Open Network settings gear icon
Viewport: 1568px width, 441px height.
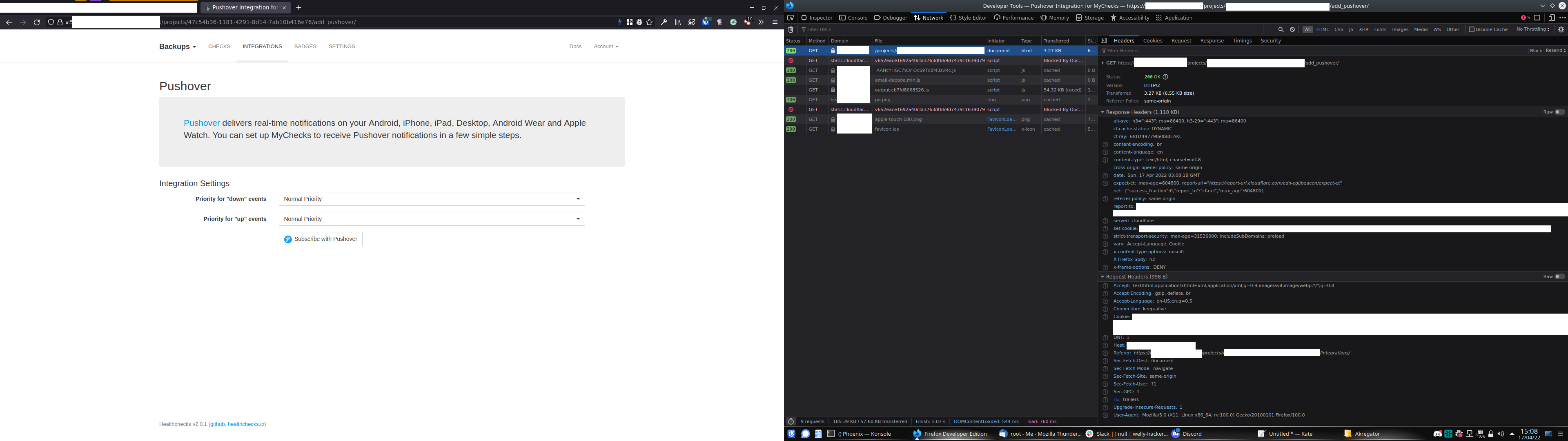tap(1561, 29)
